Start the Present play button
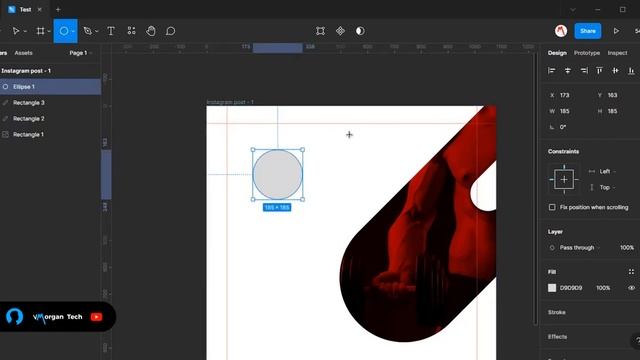The image size is (640, 360). (616, 31)
